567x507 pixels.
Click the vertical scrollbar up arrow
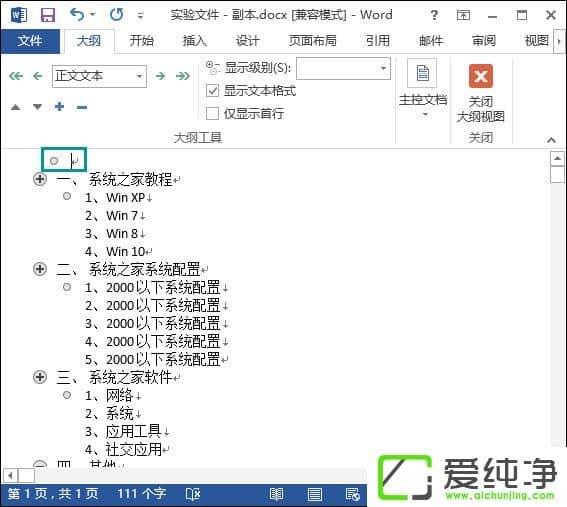pos(557,158)
